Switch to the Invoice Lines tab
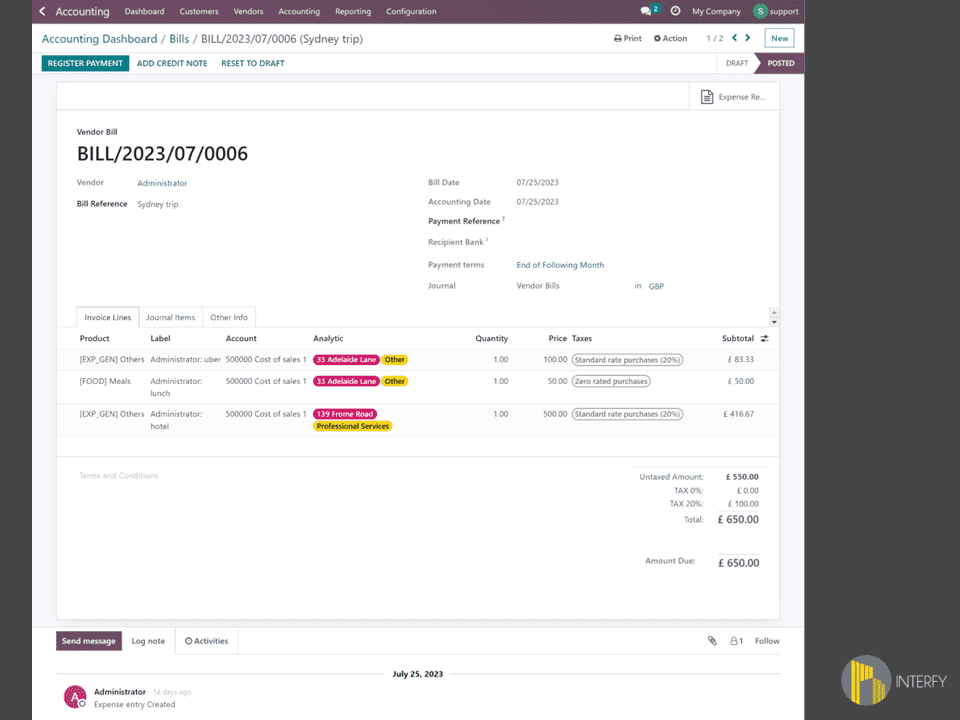The height and width of the screenshot is (720, 960). tap(108, 317)
